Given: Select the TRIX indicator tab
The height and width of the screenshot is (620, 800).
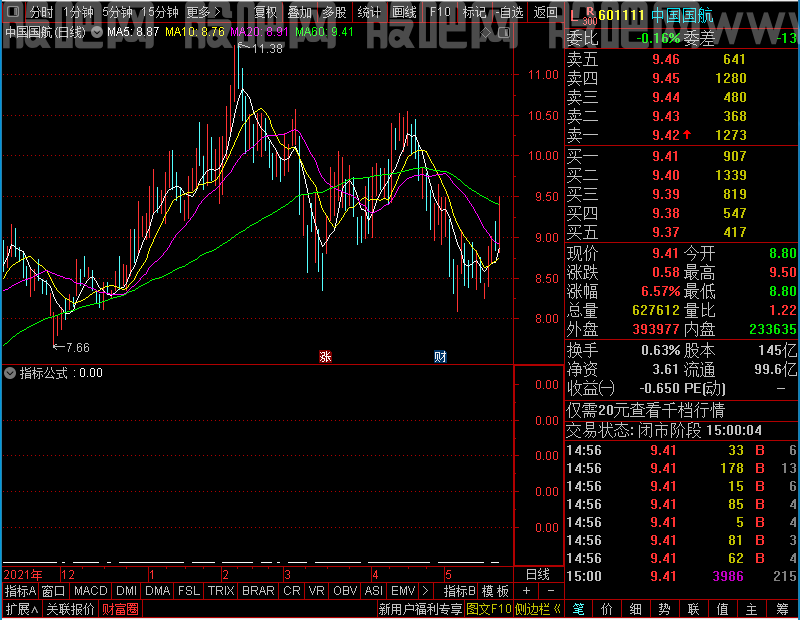Looking at the screenshot, I should coord(221,591).
